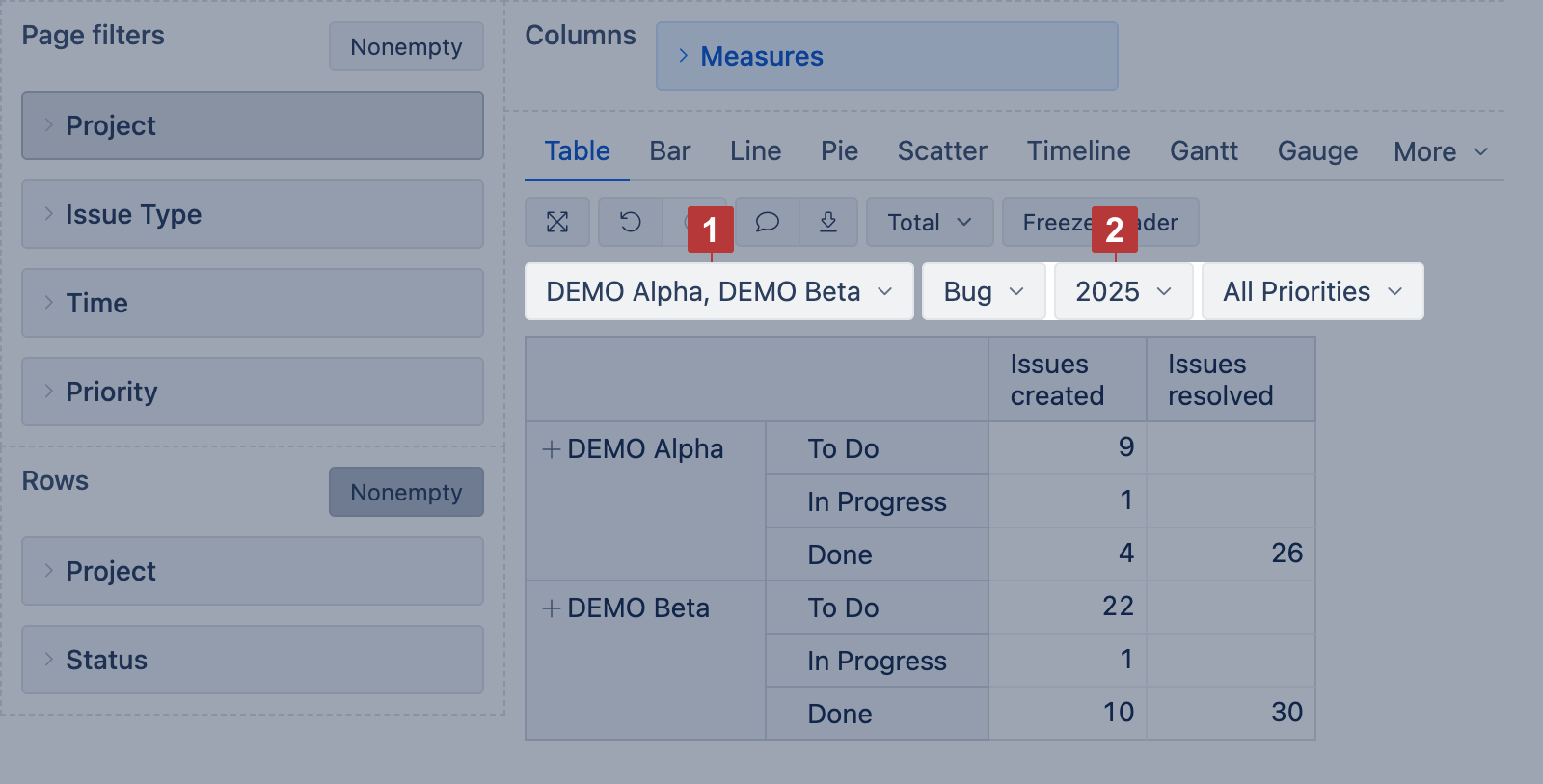Click red annotation marker 1
1543x784 pixels.
(710, 230)
